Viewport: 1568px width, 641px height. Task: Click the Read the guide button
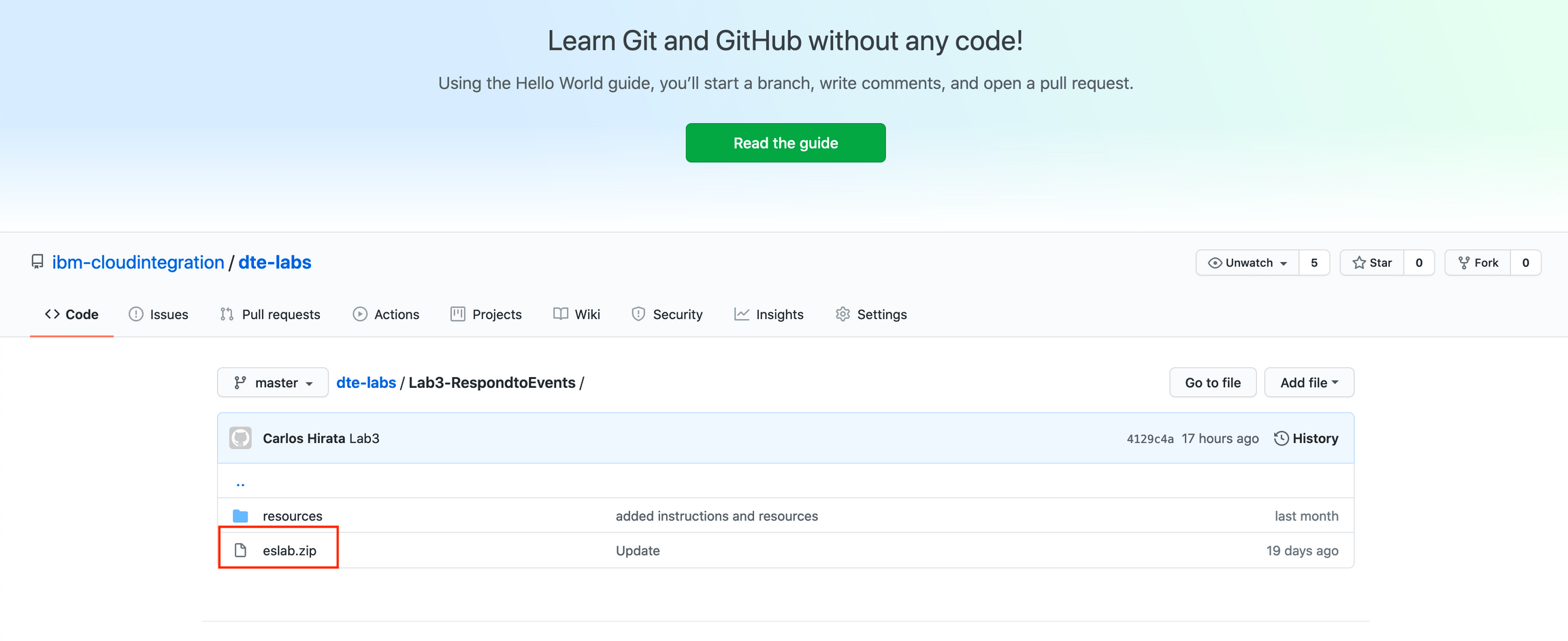785,142
